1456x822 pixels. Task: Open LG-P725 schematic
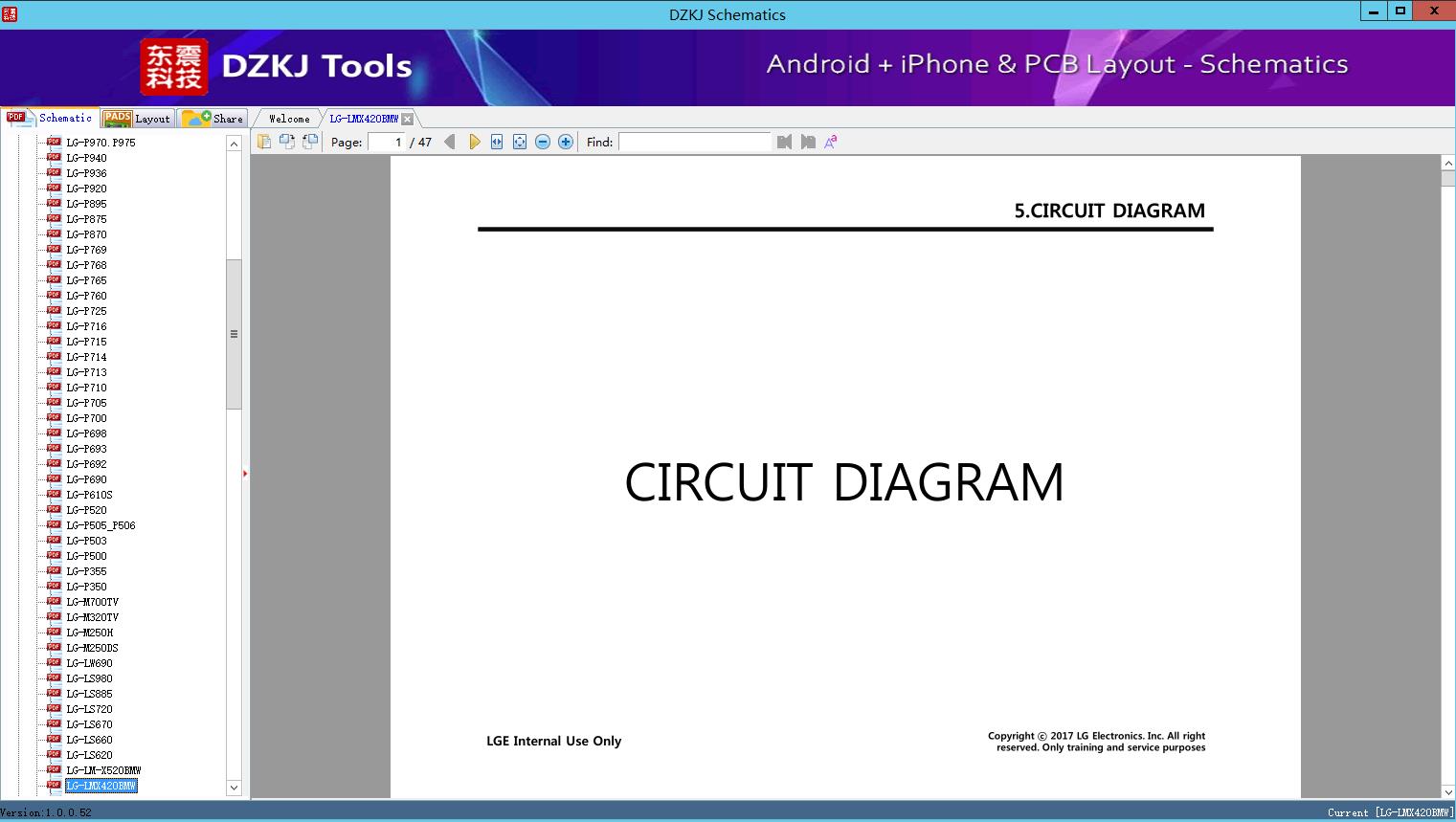[x=86, y=311]
